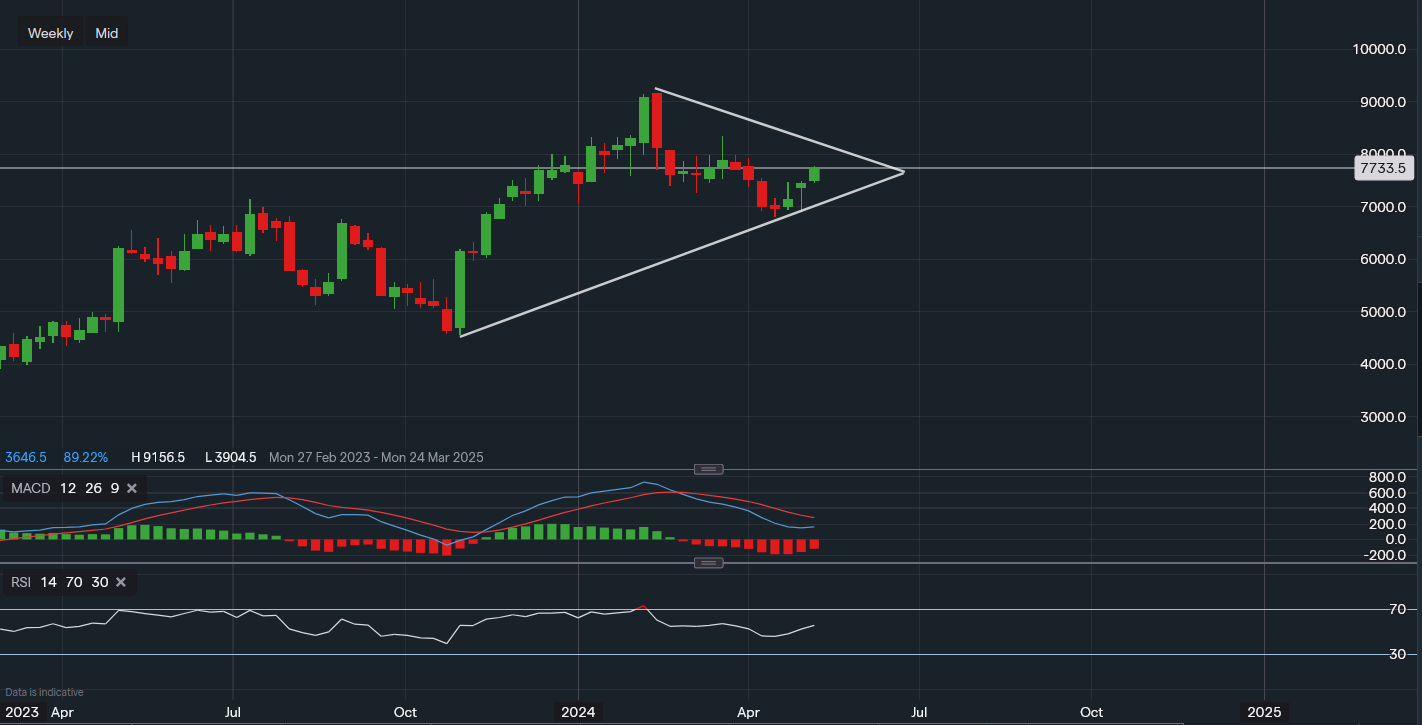Viewport: 1422px width, 725px height.
Task: Open the Weekly timeframe selector
Action: tap(50, 33)
